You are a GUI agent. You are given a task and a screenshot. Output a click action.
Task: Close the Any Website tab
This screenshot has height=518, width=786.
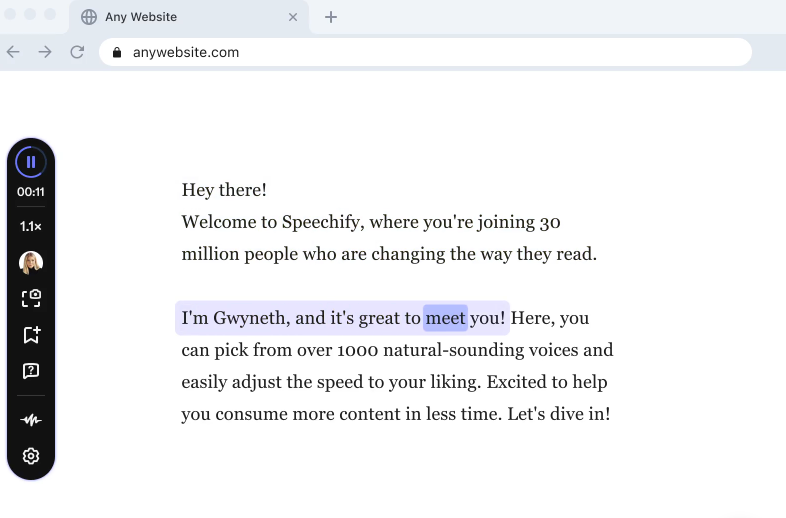coord(293,17)
